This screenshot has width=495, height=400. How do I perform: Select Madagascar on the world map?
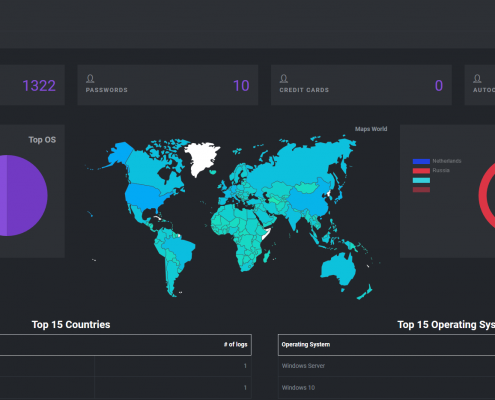[266, 256]
